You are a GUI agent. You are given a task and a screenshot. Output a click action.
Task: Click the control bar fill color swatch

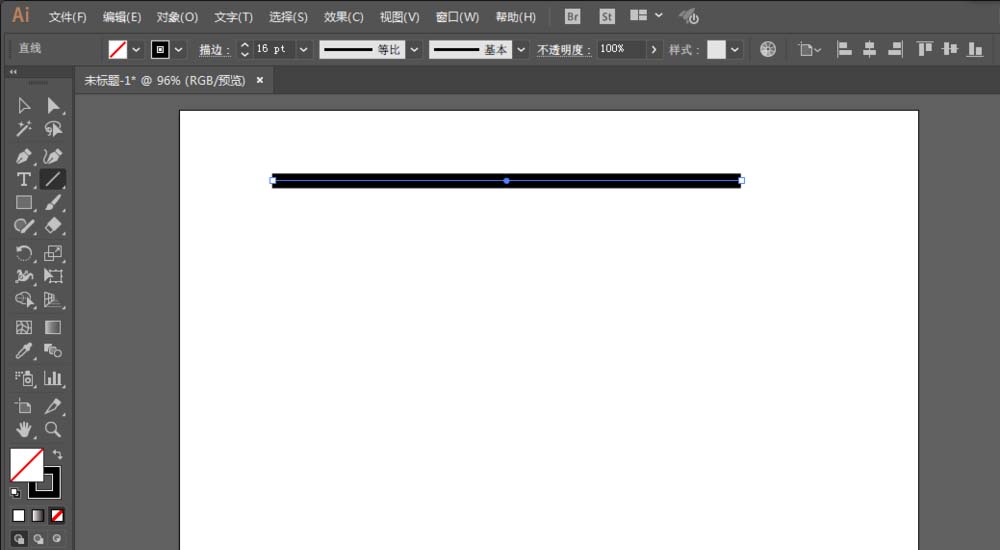point(118,49)
